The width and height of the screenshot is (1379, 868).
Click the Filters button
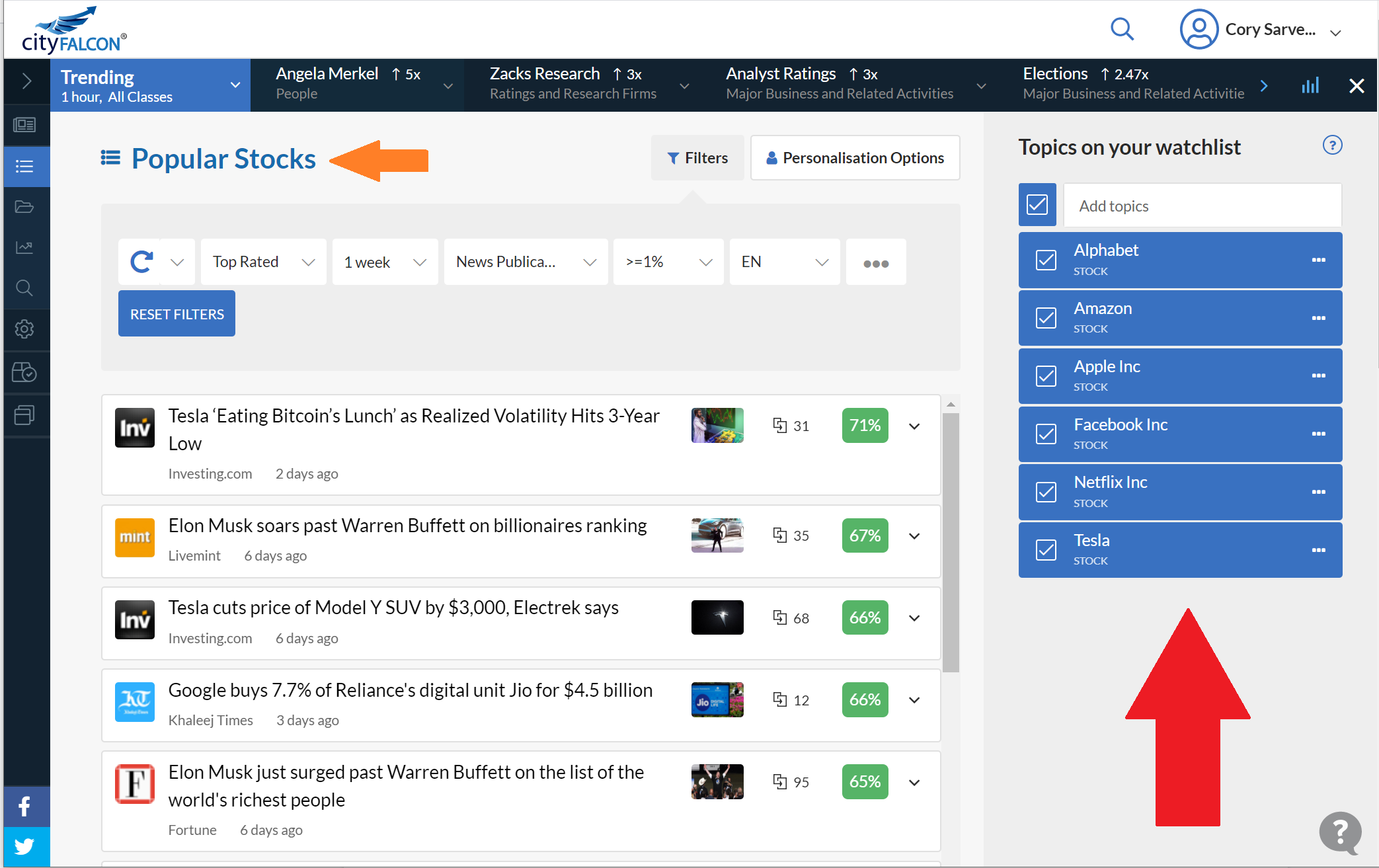697,158
